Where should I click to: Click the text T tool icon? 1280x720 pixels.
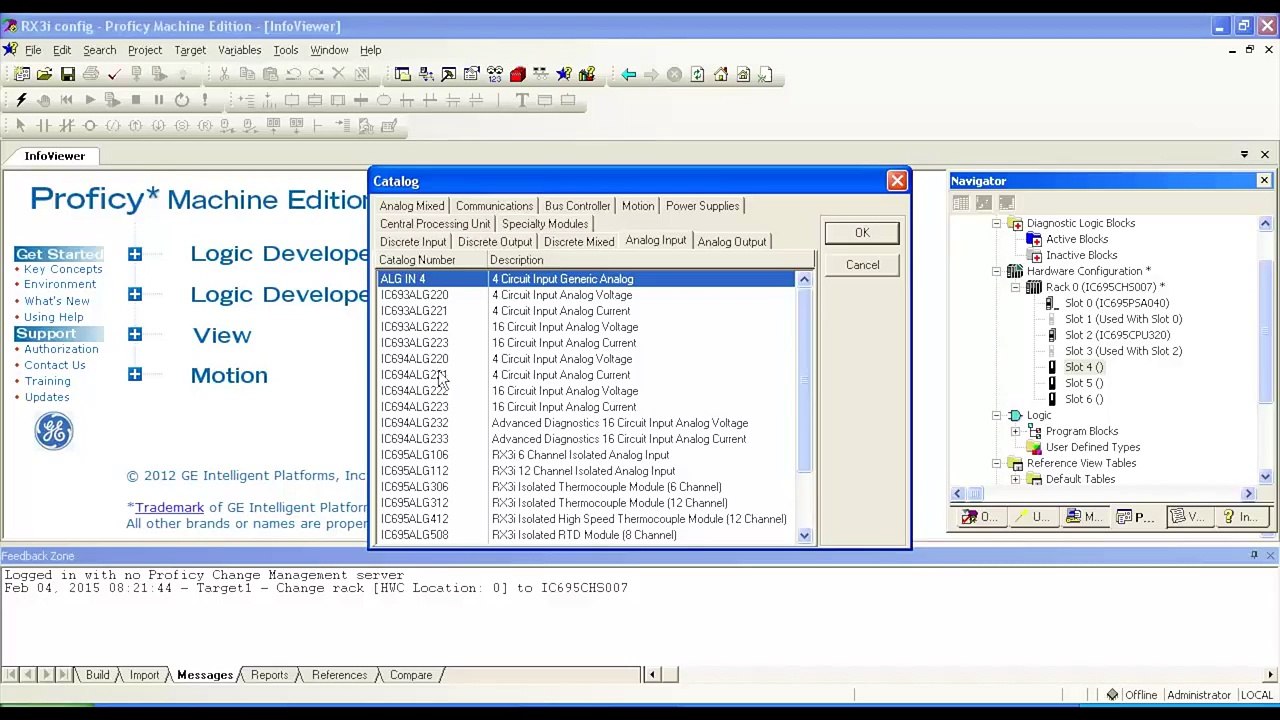pyautogui.click(x=521, y=100)
